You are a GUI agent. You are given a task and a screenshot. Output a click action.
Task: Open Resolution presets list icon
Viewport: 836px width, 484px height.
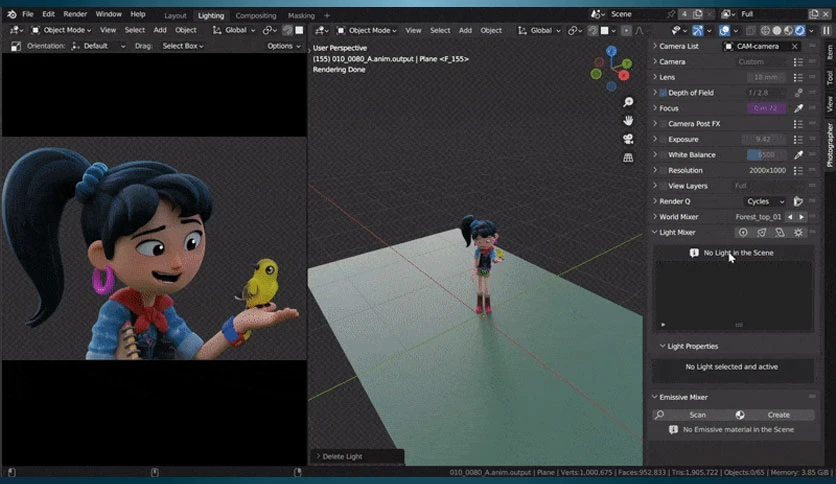pyautogui.click(x=798, y=171)
